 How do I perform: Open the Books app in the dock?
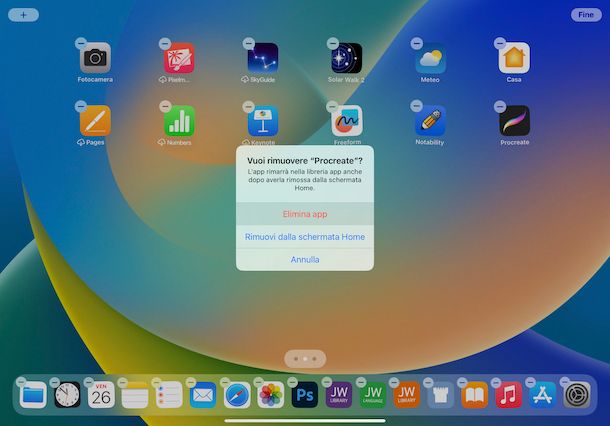click(474, 395)
